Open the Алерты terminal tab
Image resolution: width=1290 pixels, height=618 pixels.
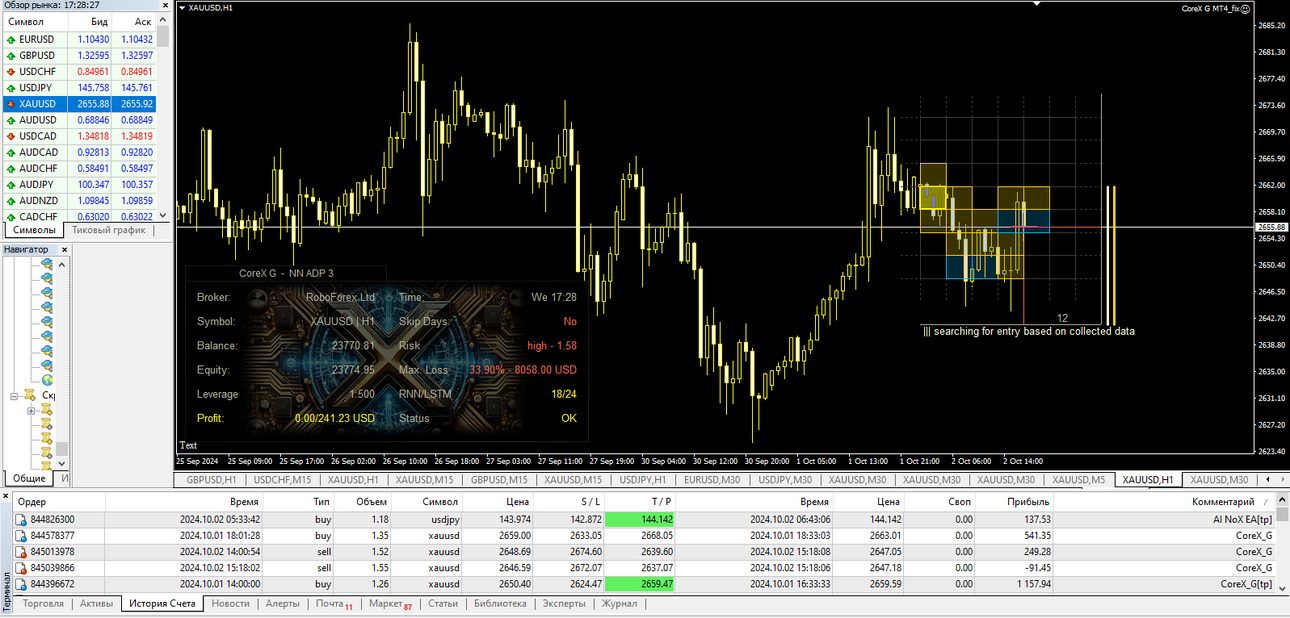coord(282,604)
